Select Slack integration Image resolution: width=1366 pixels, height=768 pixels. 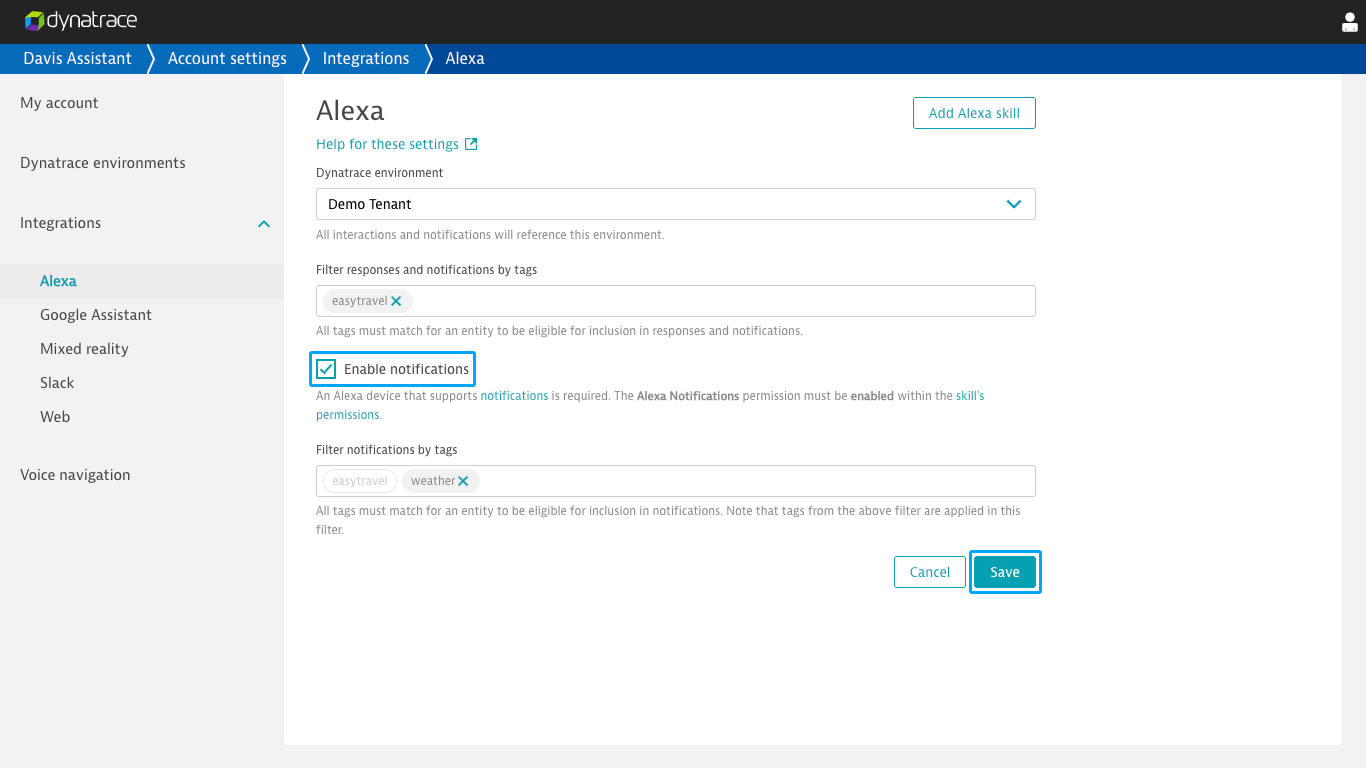tap(57, 383)
